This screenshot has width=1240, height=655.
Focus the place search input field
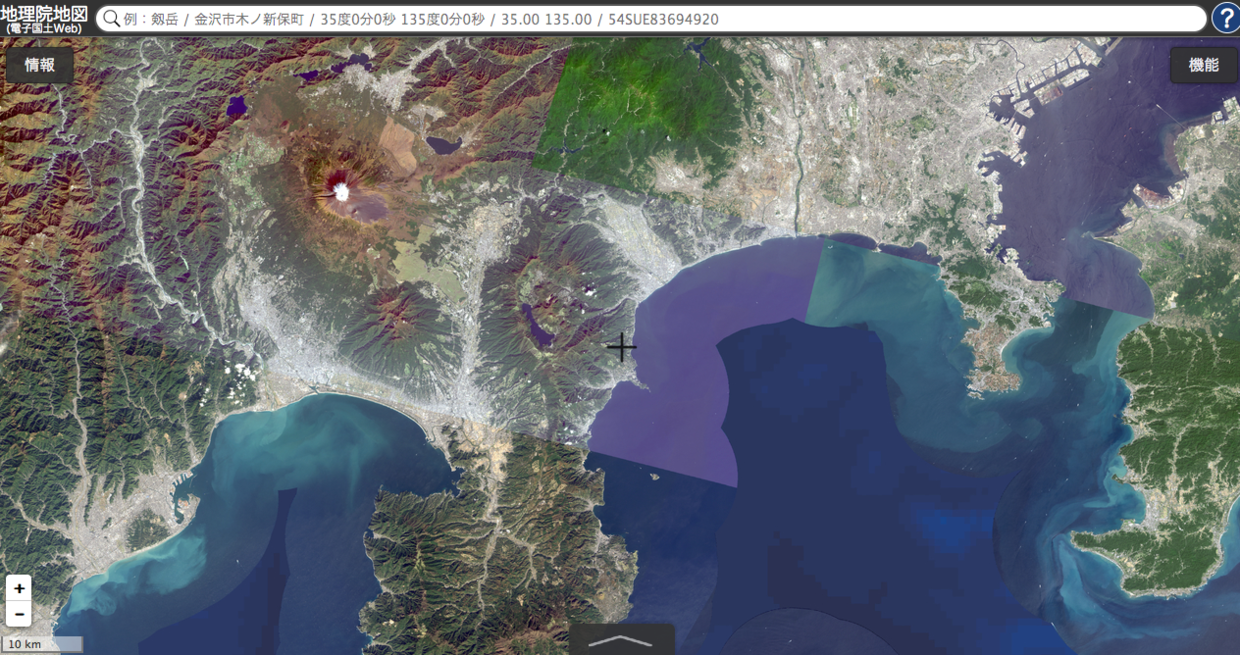point(651,19)
